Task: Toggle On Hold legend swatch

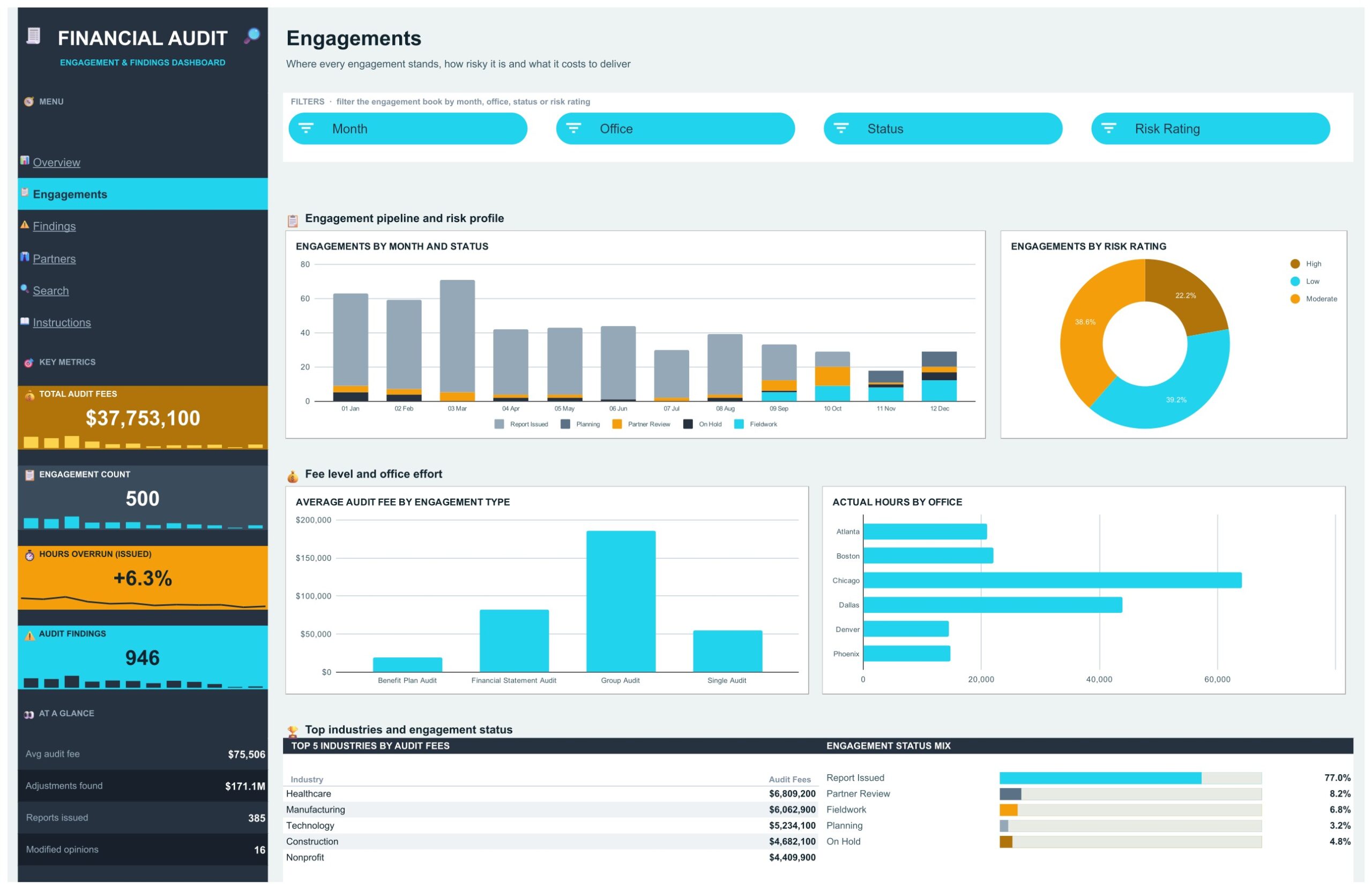Action: pos(688,424)
